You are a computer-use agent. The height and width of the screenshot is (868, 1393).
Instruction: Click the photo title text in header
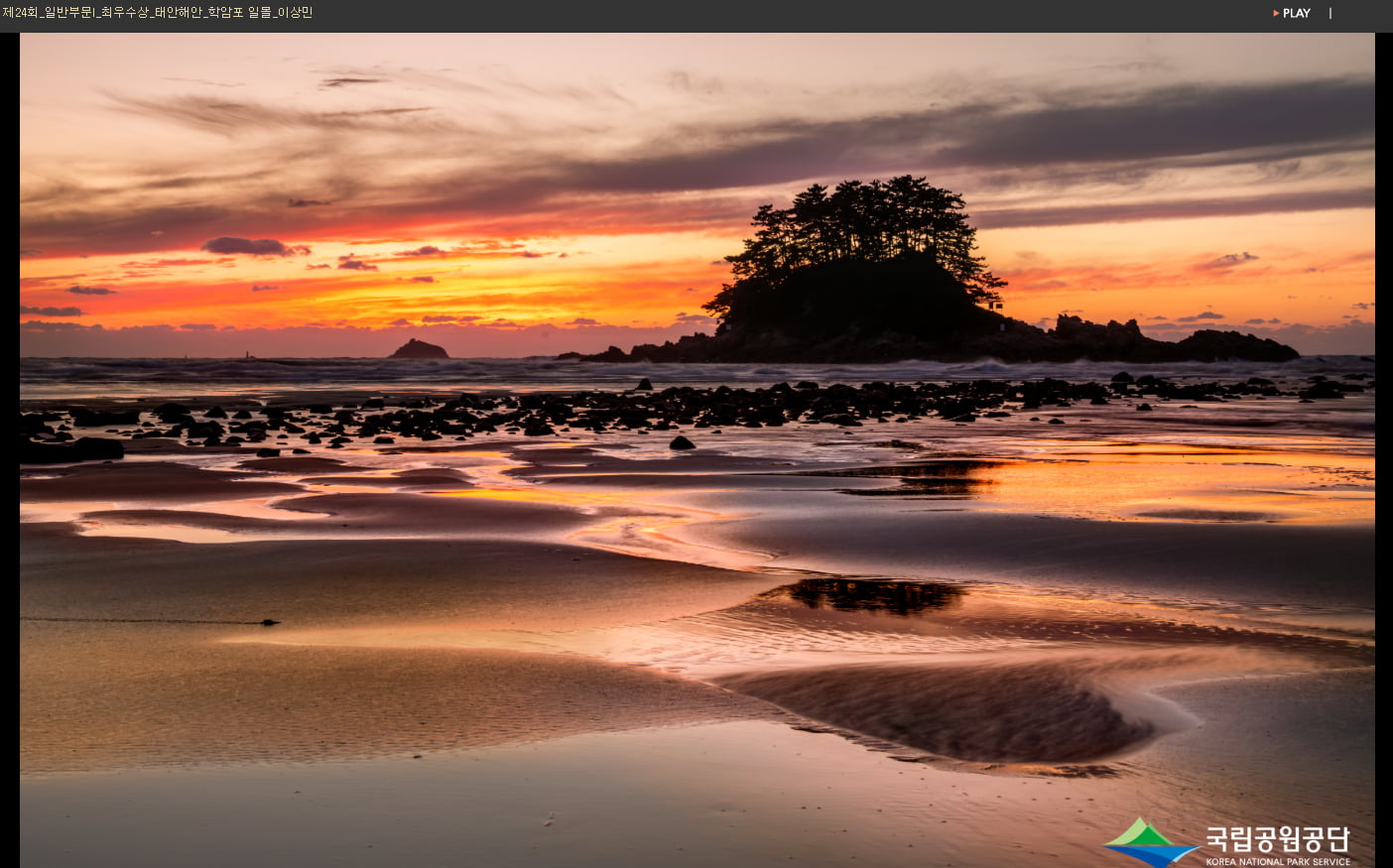tap(158, 13)
